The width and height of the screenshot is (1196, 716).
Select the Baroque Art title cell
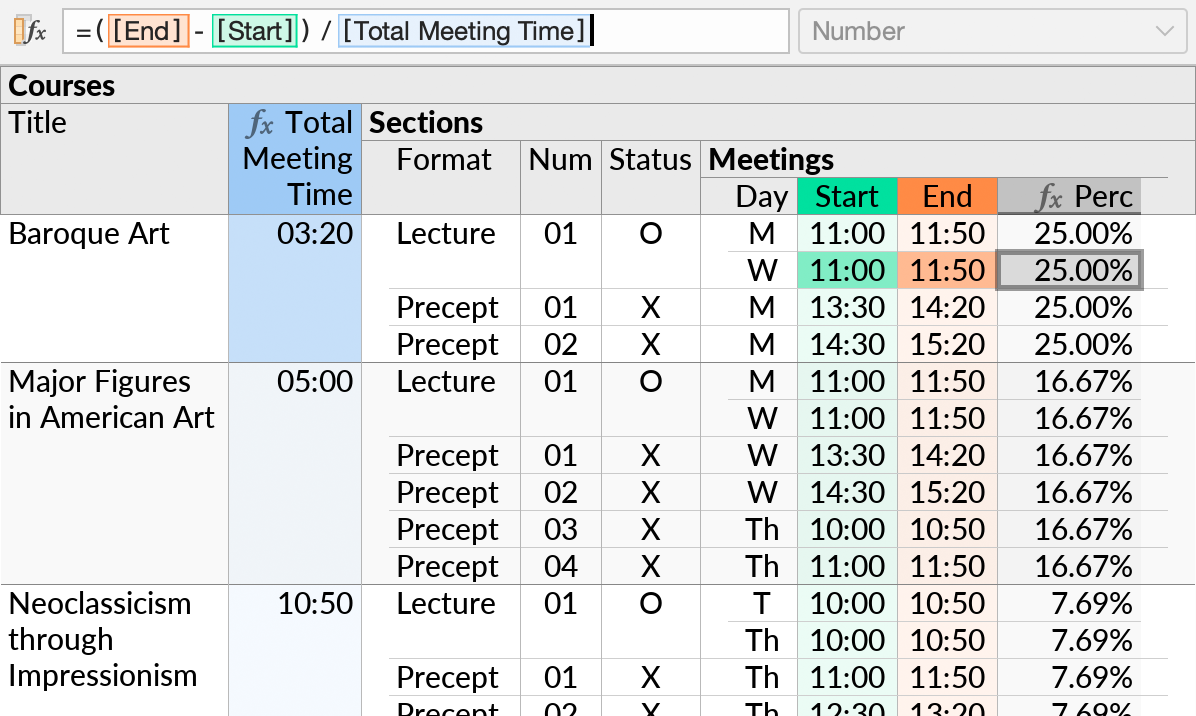coord(90,234)
